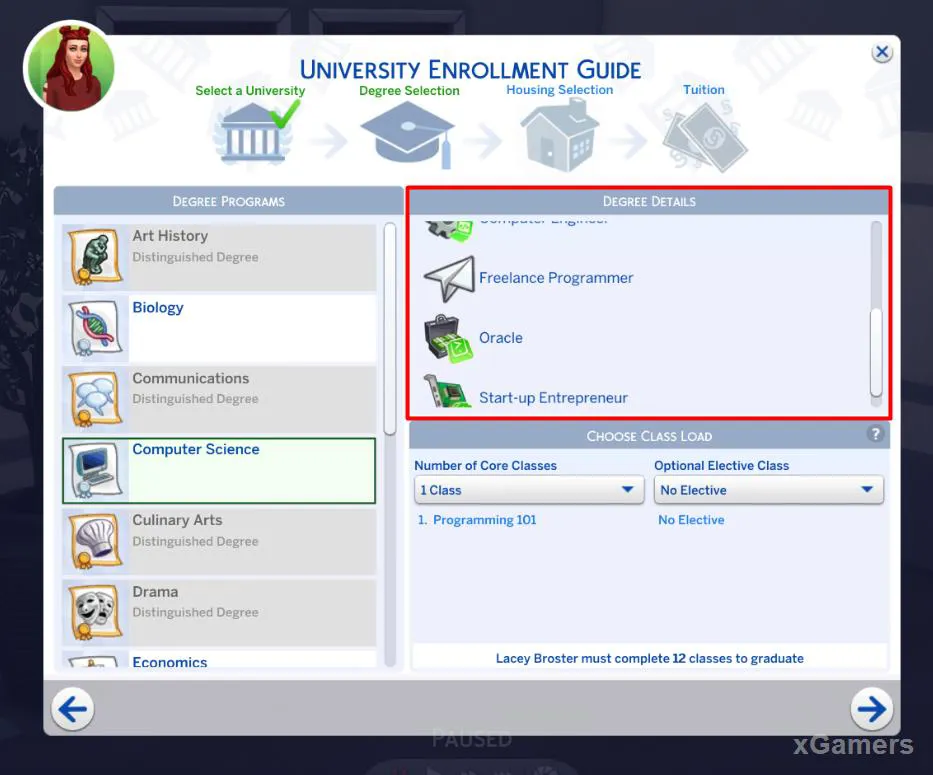Click the Degree Details scrollbar thumb
The image size is (933, 775).
(876, 352)
